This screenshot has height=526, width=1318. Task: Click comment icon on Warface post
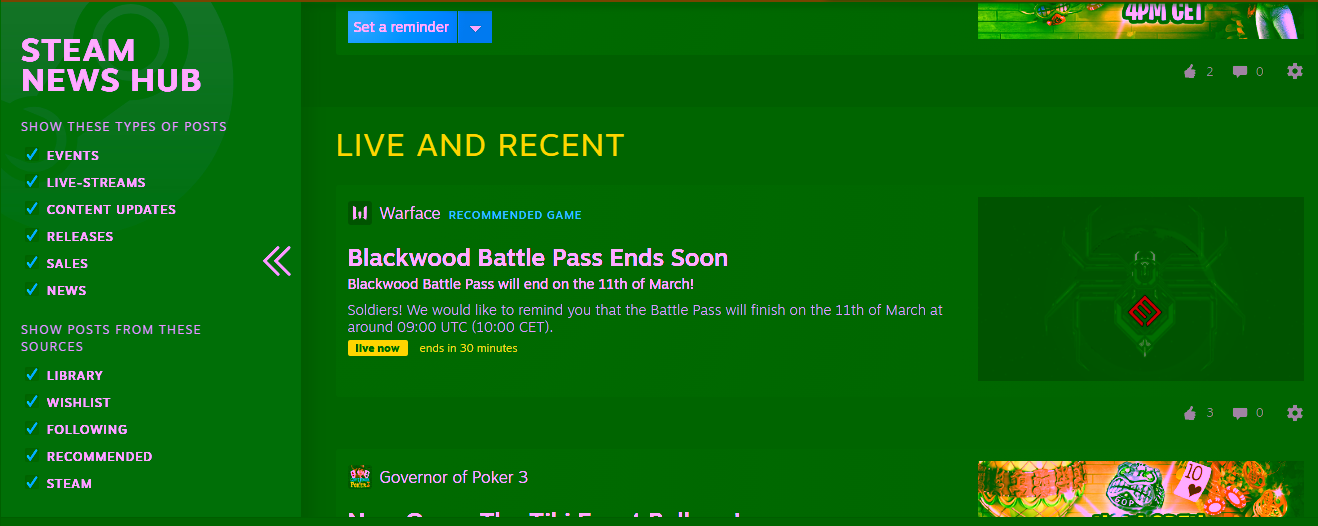1240,413
